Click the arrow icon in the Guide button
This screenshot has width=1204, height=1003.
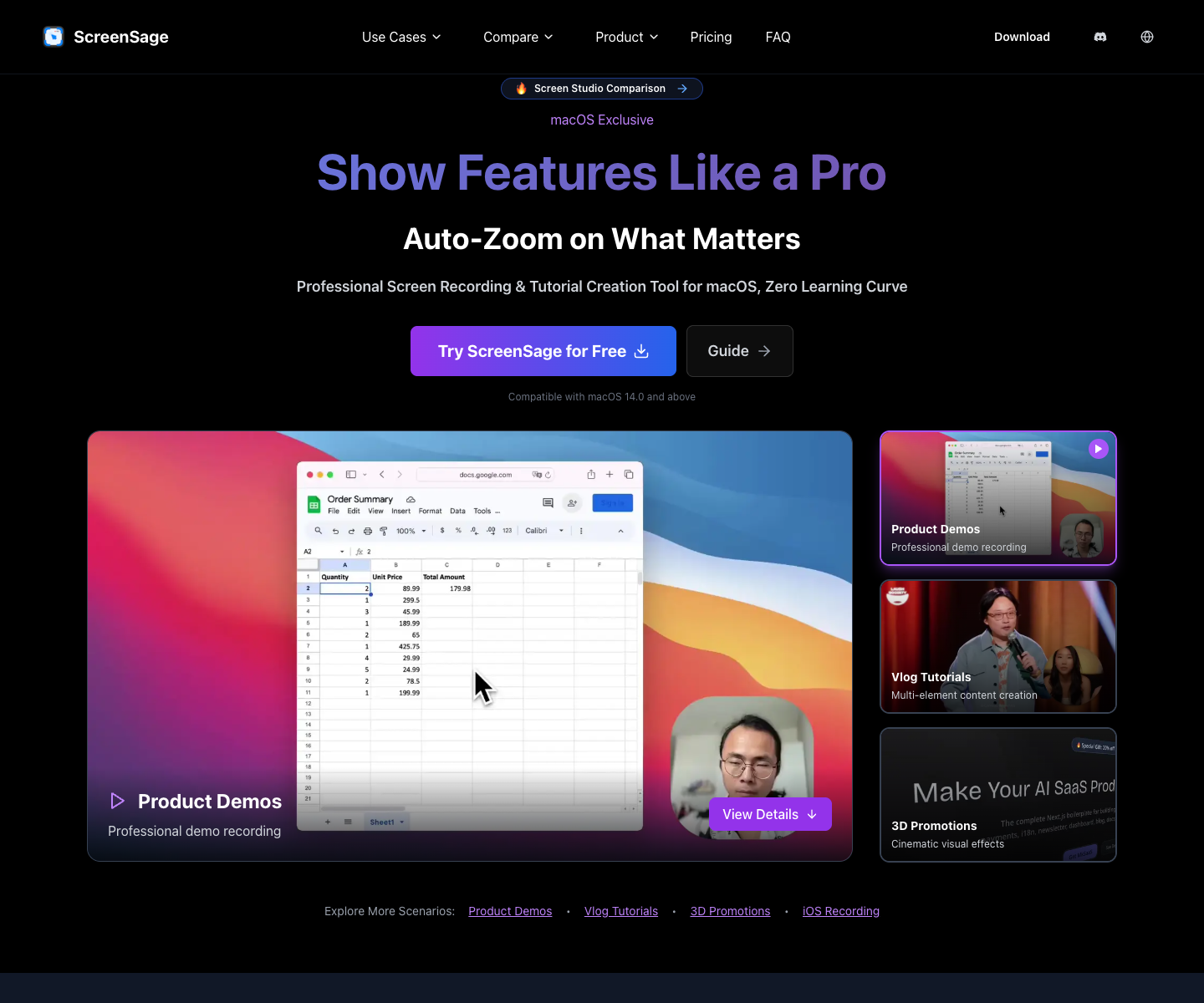point(764,351)
